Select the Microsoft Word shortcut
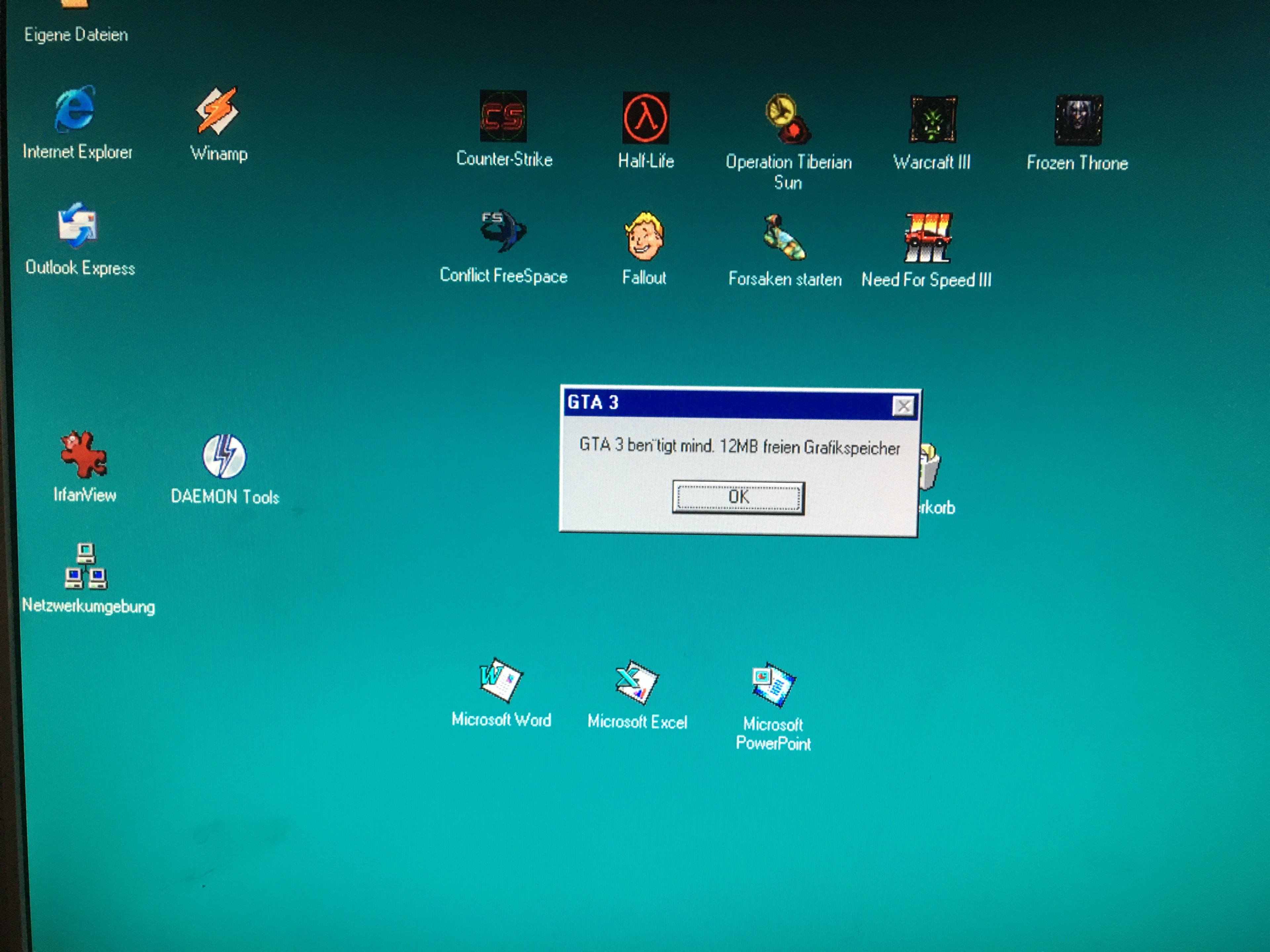Screen dimensions: 1270x952 click(501, 681)
